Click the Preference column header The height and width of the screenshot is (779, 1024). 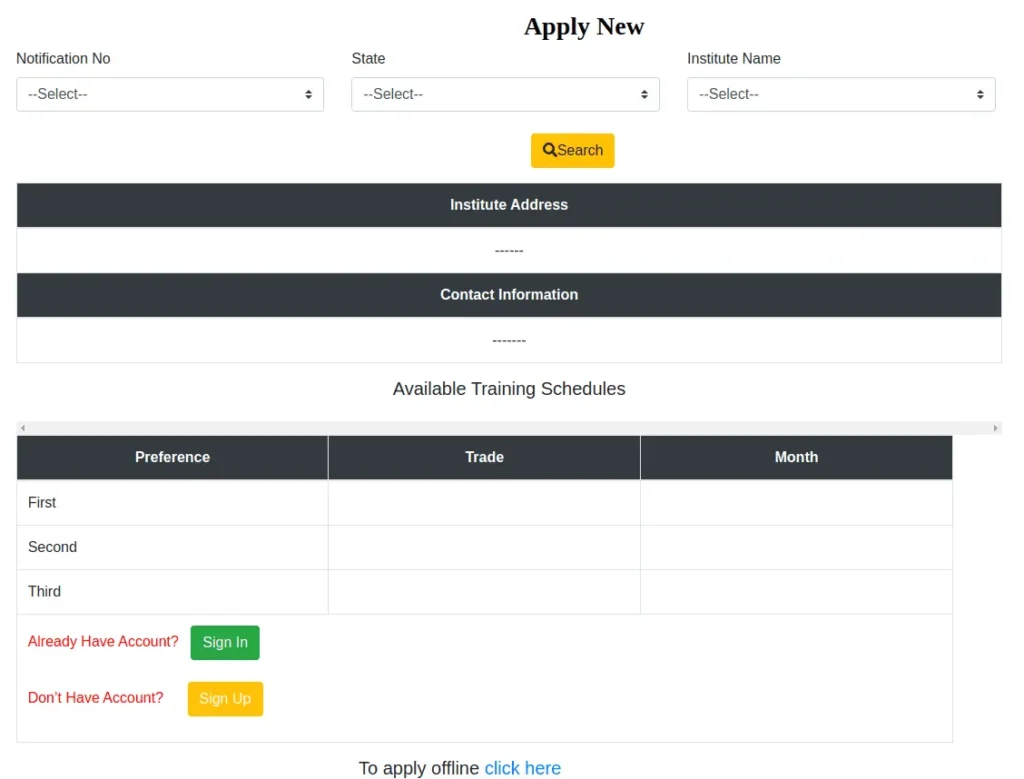172,457
